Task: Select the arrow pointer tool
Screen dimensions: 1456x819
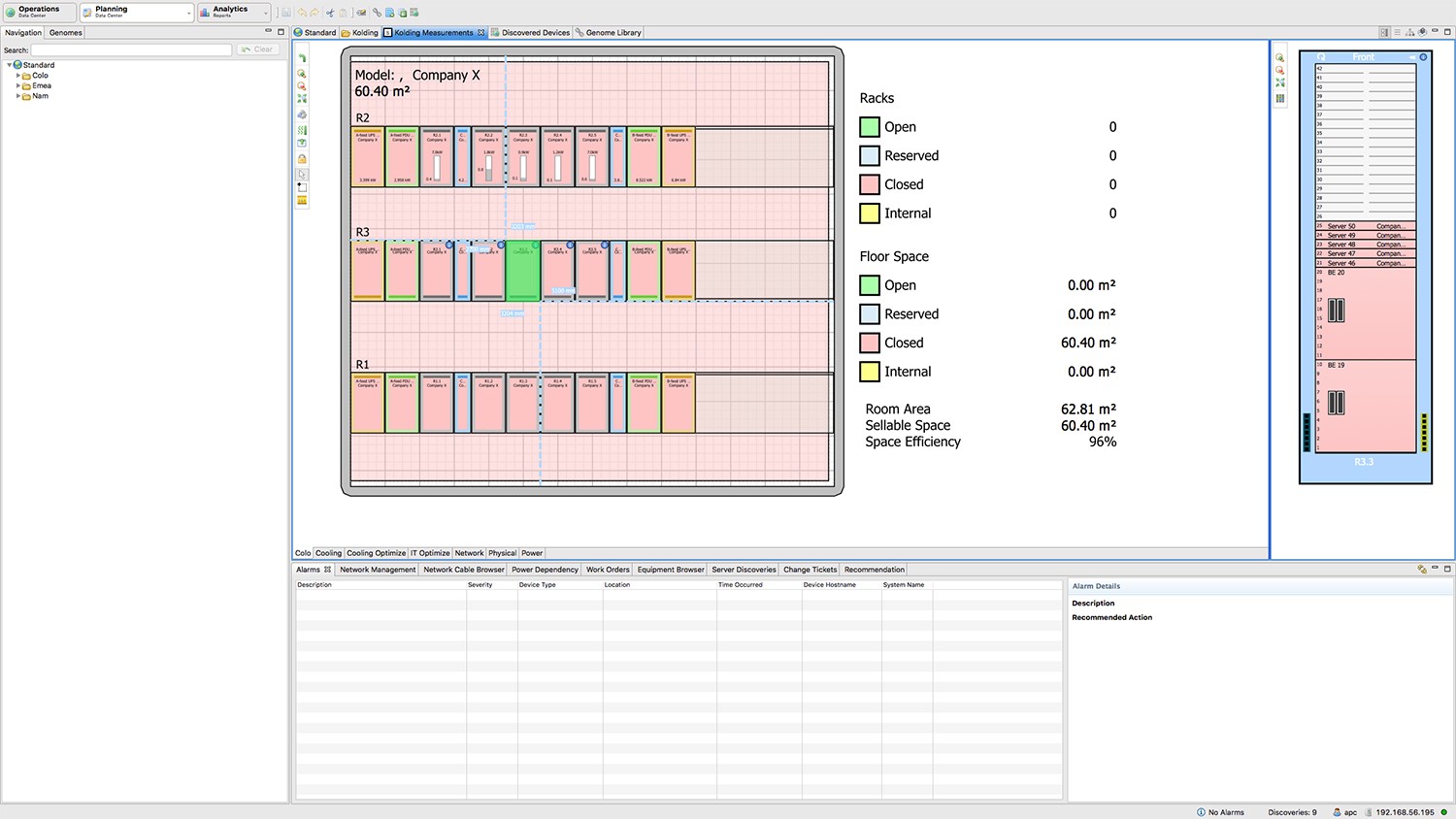Action: (302, 175)
